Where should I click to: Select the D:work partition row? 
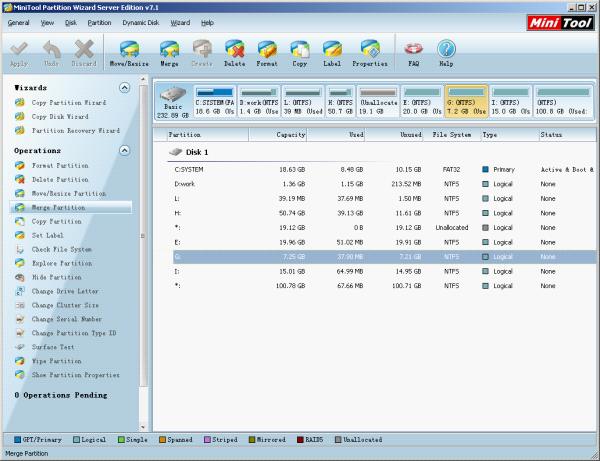point(385,184)
